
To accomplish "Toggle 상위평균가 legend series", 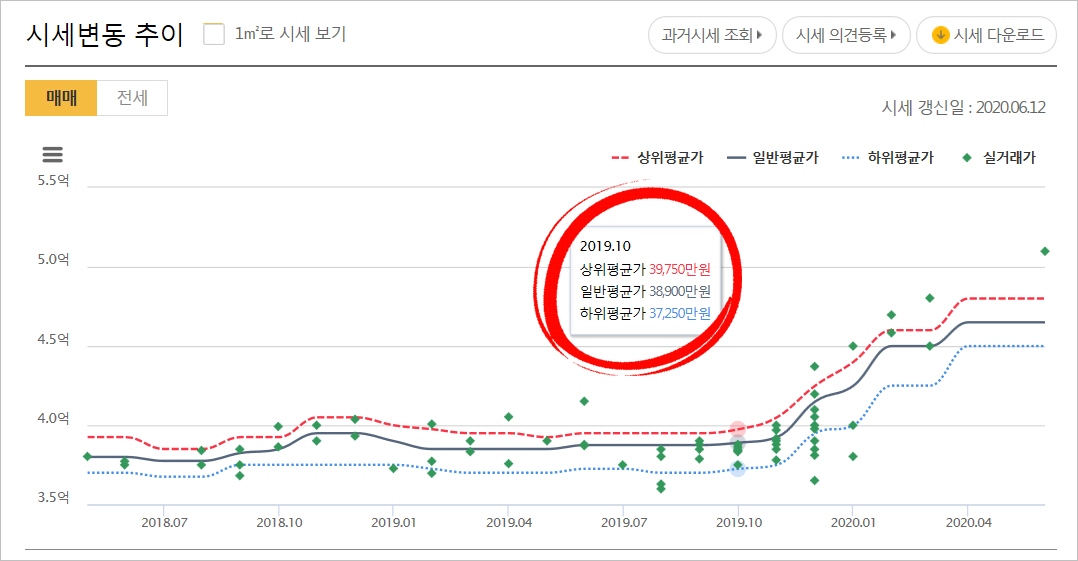I will pyautogui.click(x=658, y=158).
